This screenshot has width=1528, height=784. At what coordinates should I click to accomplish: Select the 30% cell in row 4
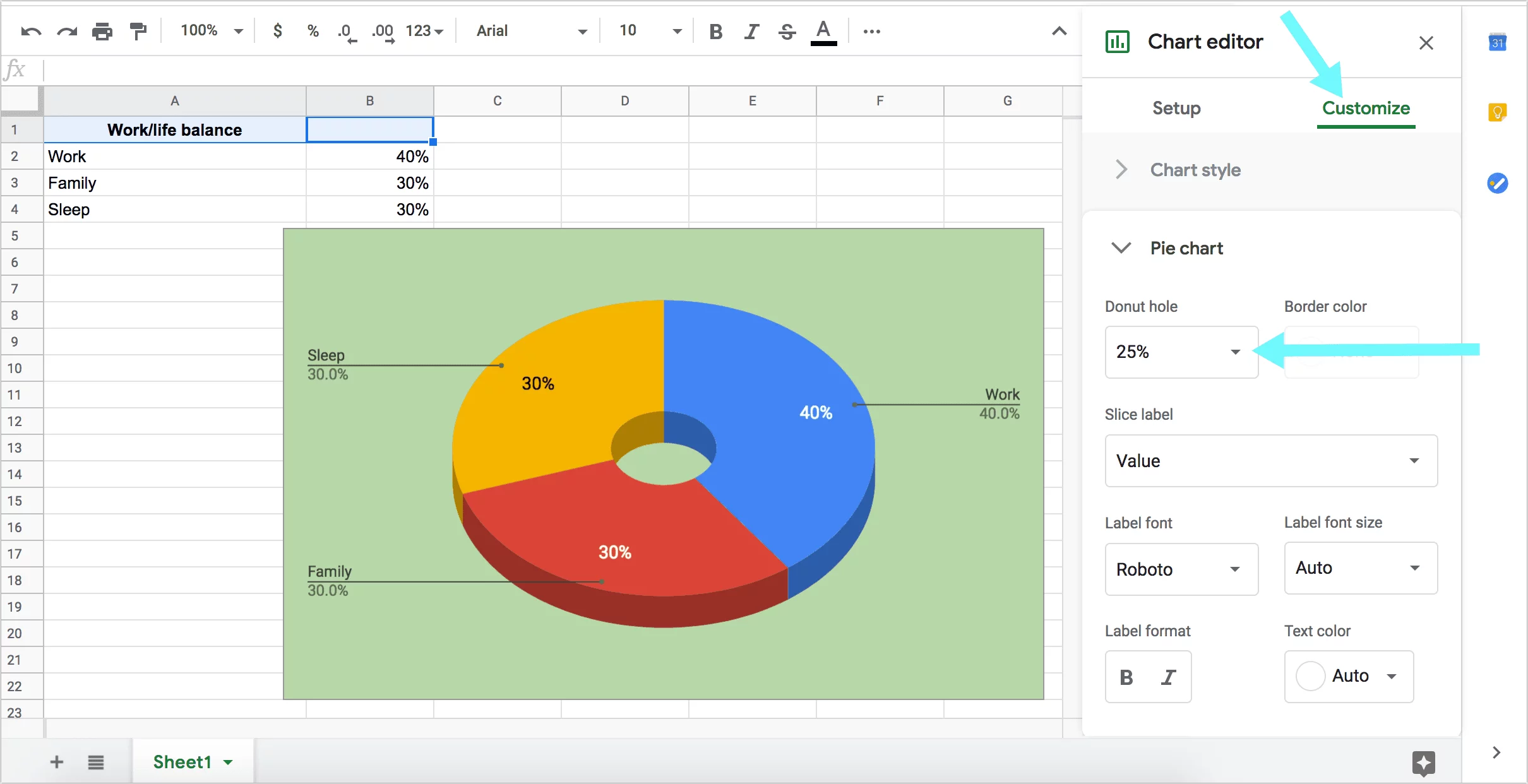[x=370, y=210]
